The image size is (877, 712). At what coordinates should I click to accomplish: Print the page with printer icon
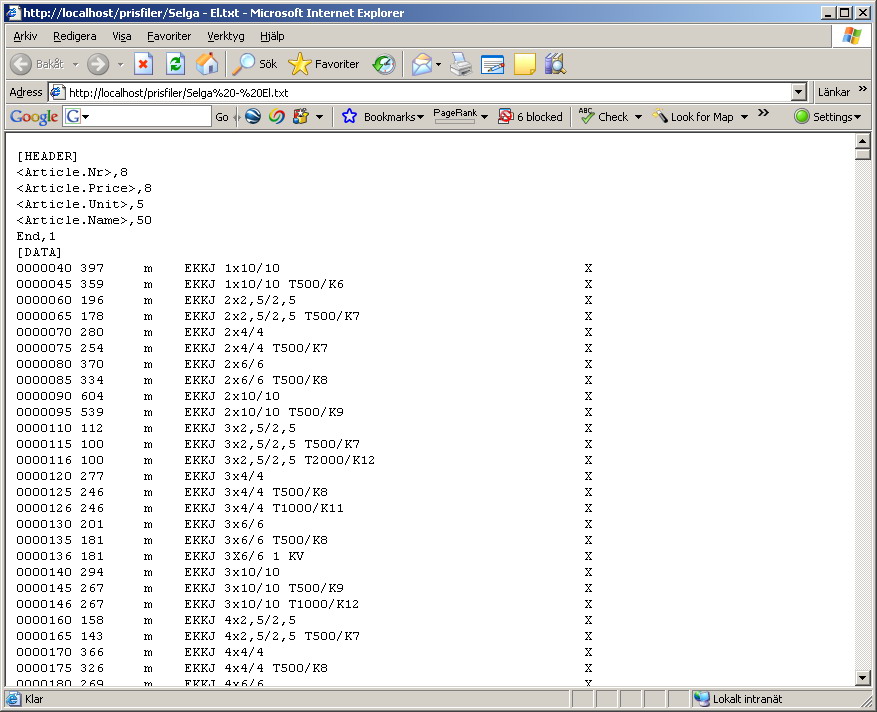461,64
